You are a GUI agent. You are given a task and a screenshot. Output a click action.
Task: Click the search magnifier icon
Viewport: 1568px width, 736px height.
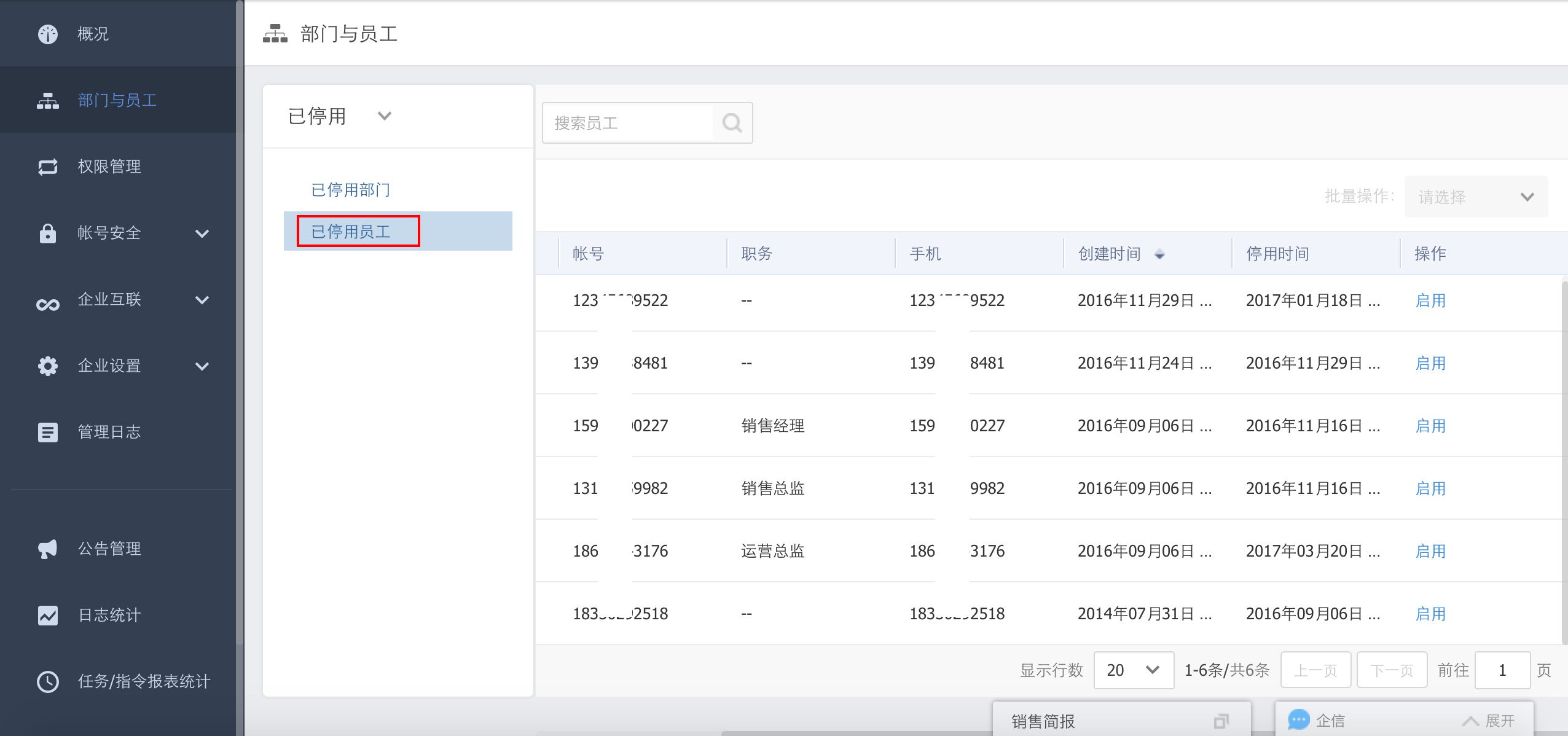pos(732,123)
